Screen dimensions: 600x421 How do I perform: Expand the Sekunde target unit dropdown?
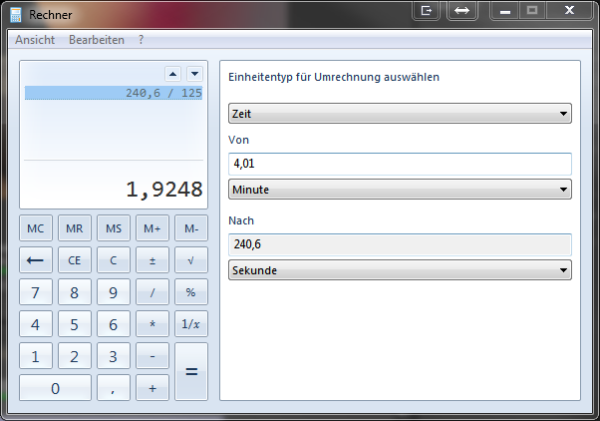pyautogui.click(x=400, y=270)
